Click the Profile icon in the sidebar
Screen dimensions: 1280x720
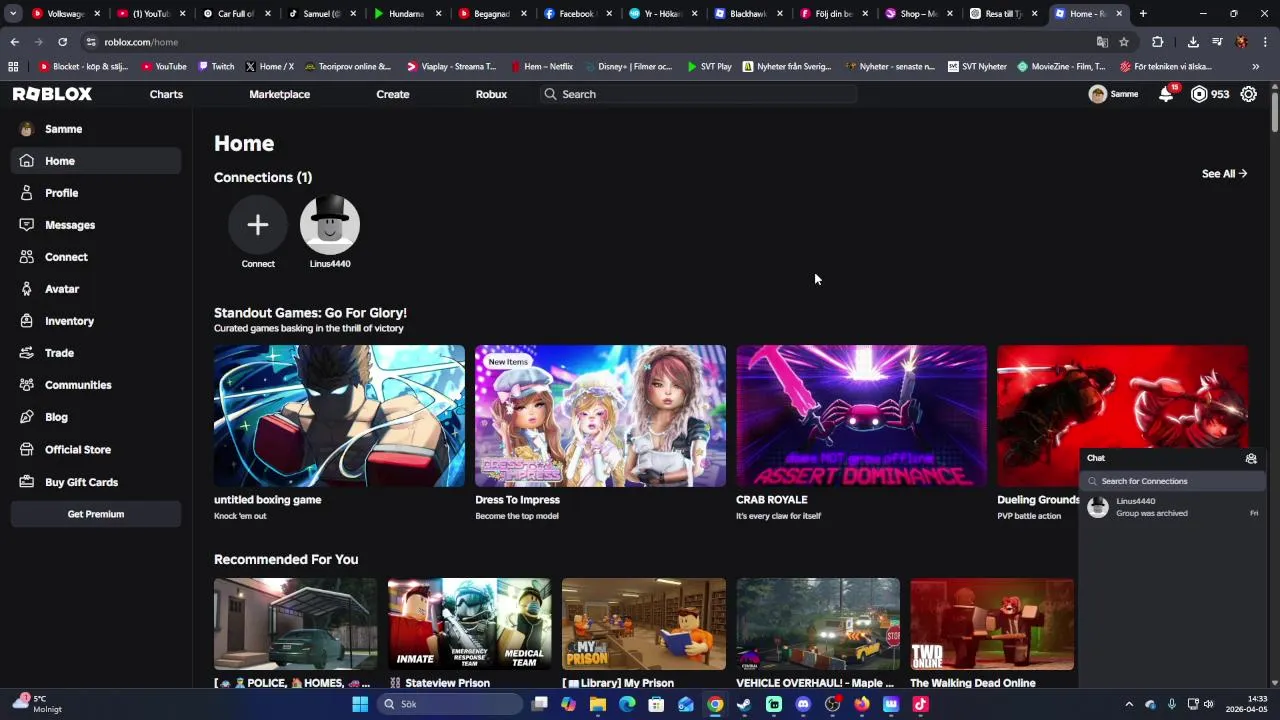[x=27, y=193]
